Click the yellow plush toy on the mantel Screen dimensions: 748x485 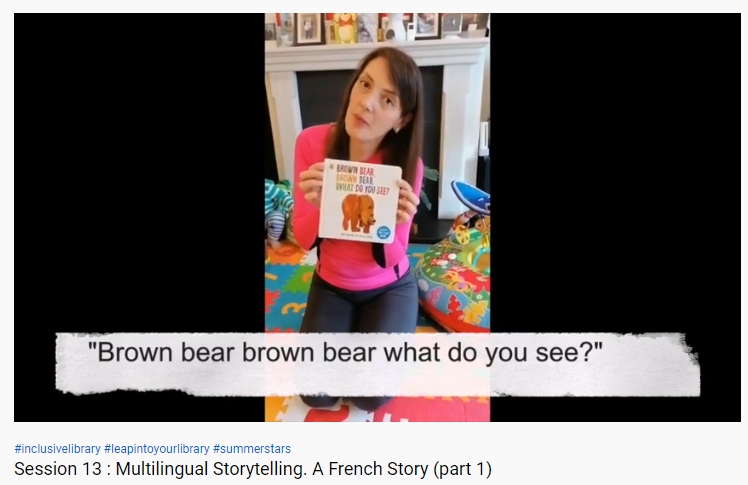pyautogui.click(x=344, y=28)
